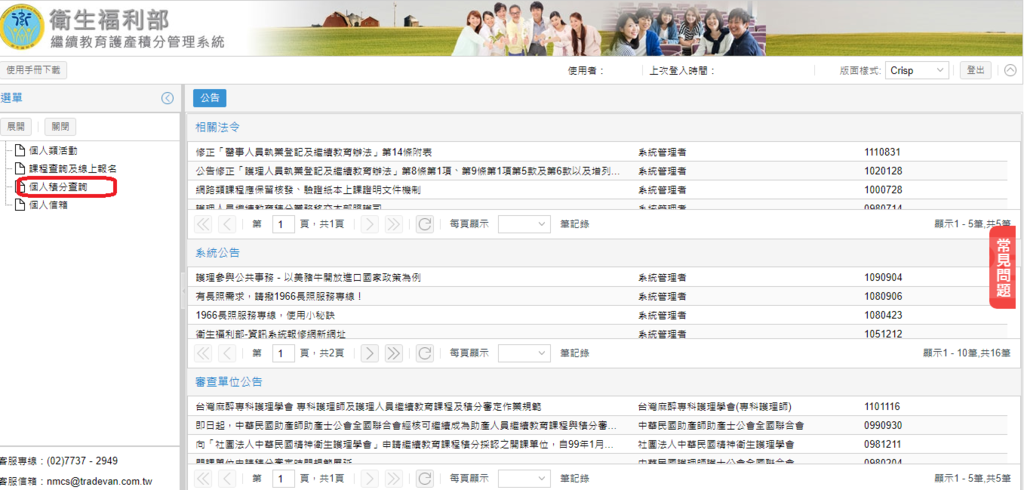Open 個人積分查詢 in the menu tree
This screenshot has width=1024, height=490.
(58, 187)
